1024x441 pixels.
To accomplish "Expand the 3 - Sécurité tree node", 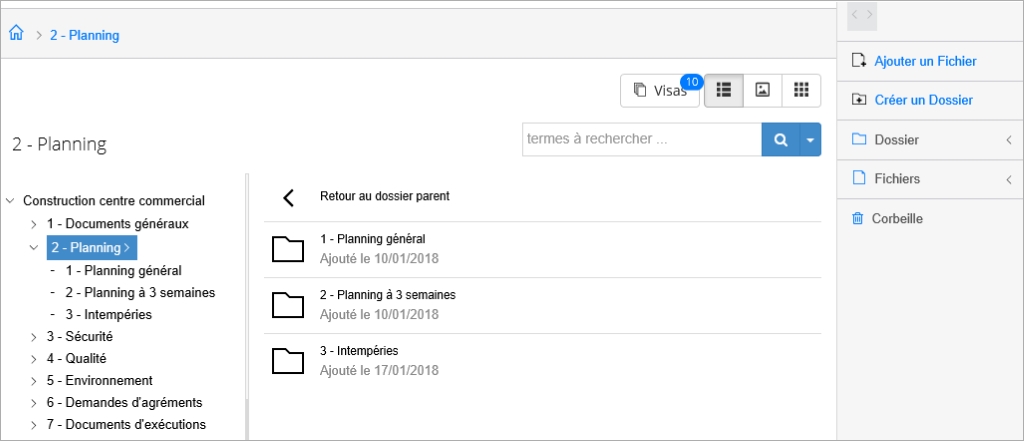I will click(34, 337).
